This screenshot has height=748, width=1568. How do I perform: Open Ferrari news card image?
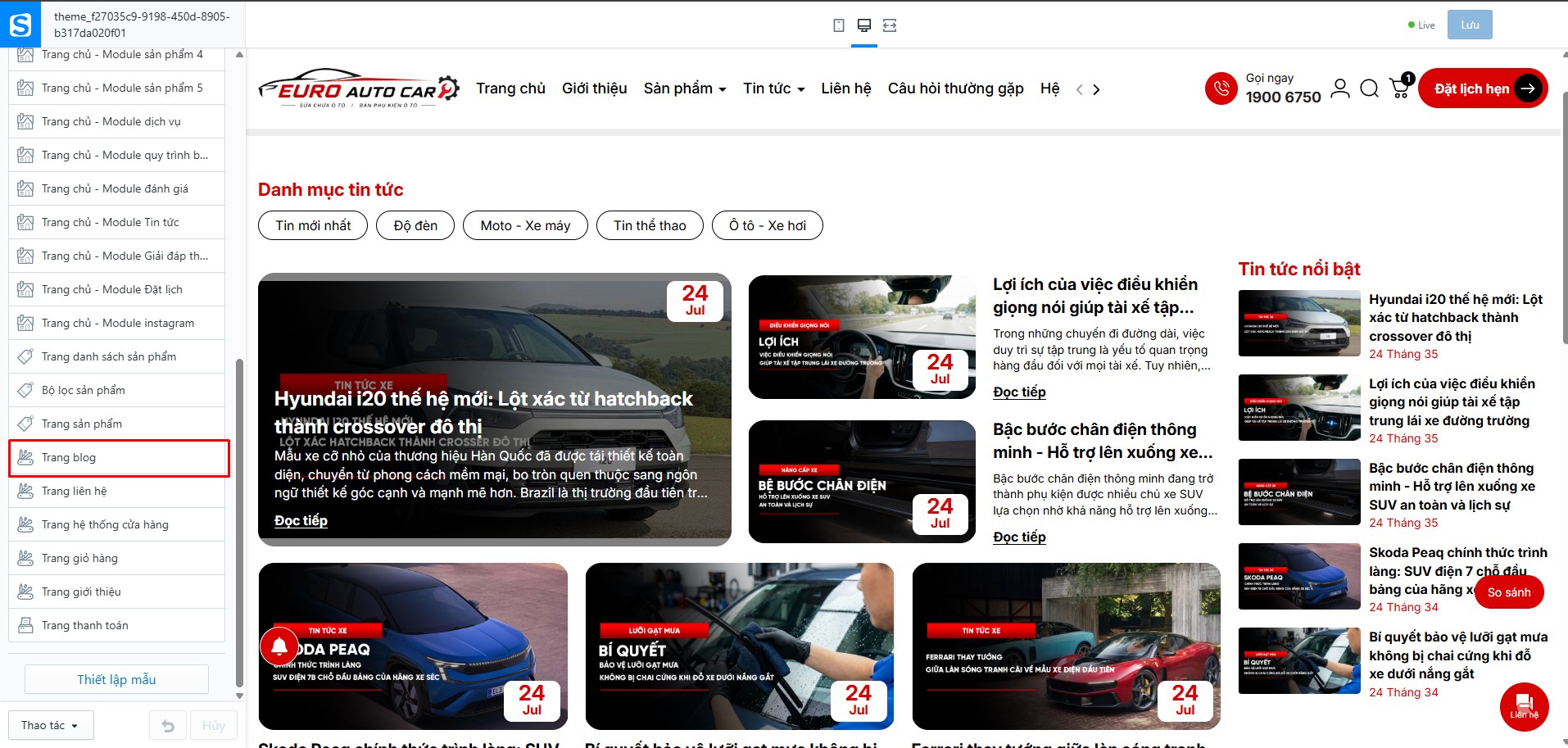point(1067,646)
